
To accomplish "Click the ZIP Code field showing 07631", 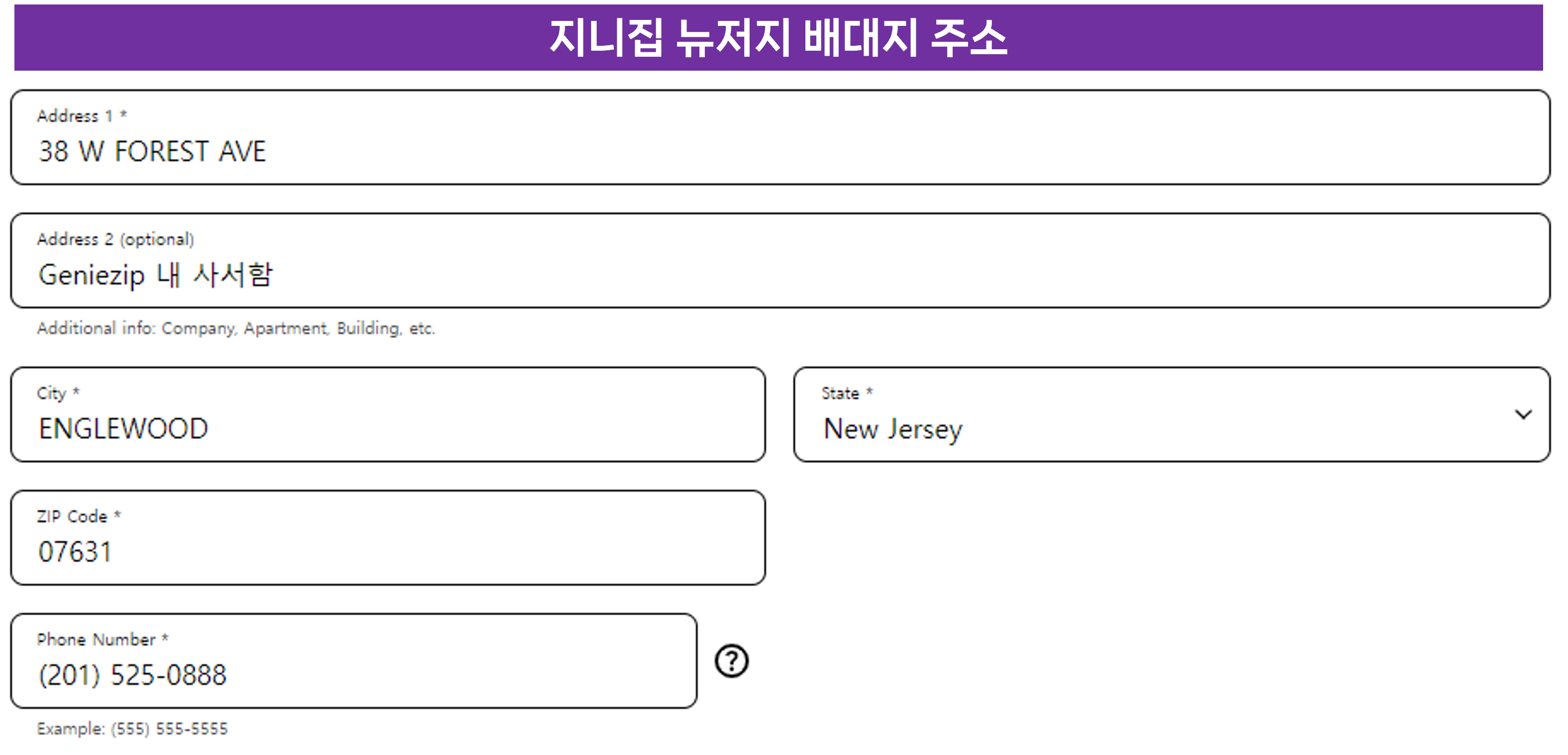I will tap(388, 538).
